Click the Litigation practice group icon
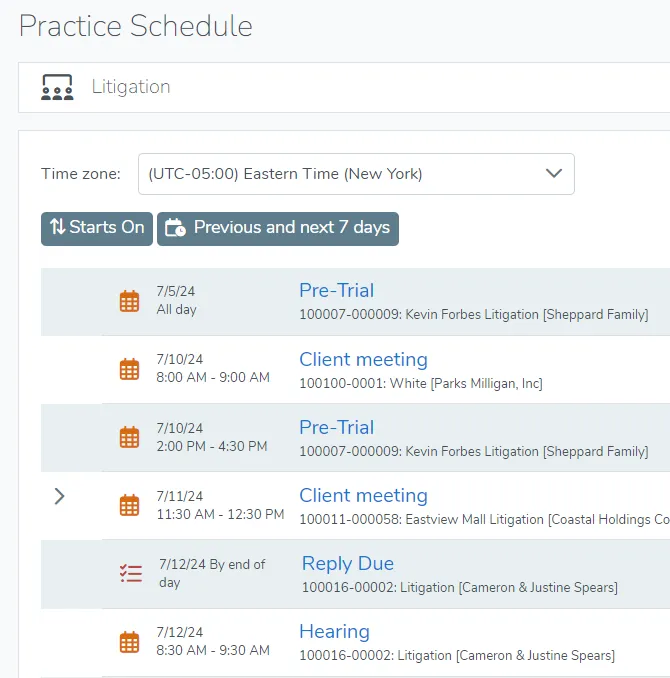Viewport: 670px width, 678px height. (57, 87)
